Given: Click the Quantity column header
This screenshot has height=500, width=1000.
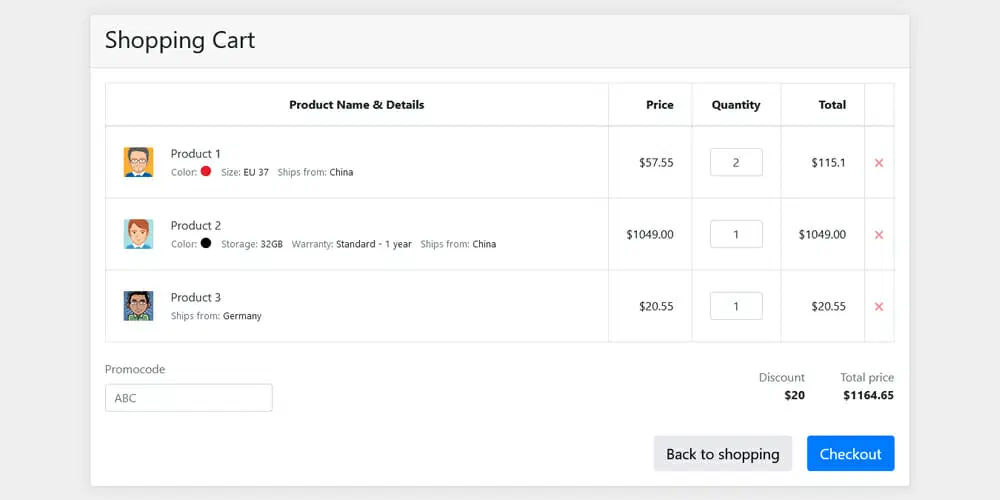Looking at the screenshot, I should [736, 105].
